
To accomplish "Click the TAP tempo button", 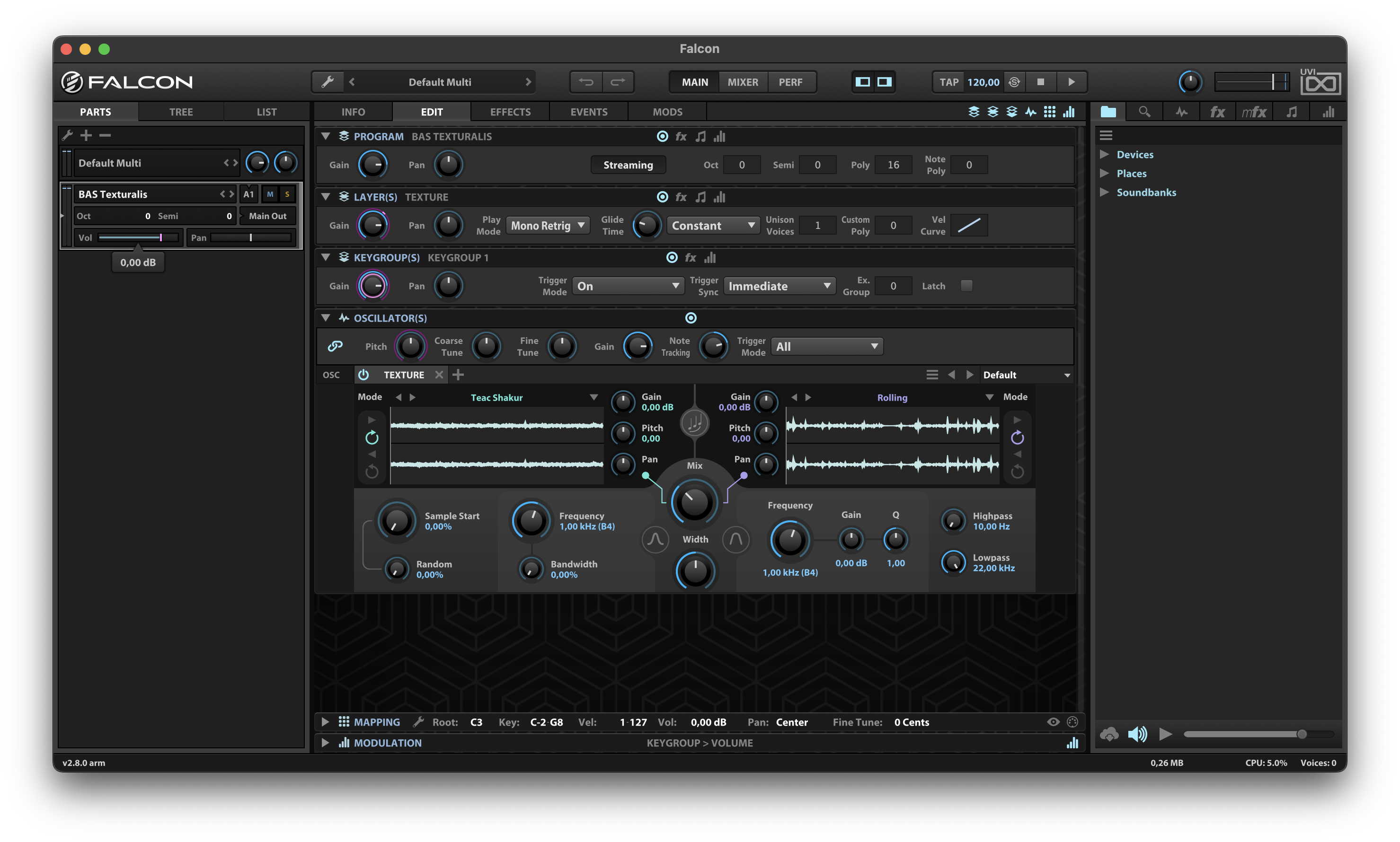I will [948, 82].
